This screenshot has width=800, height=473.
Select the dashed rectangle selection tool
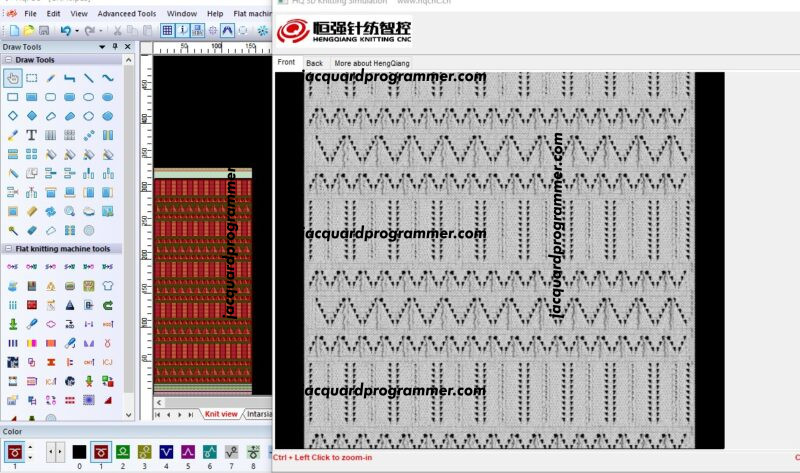tap(32, 78)
